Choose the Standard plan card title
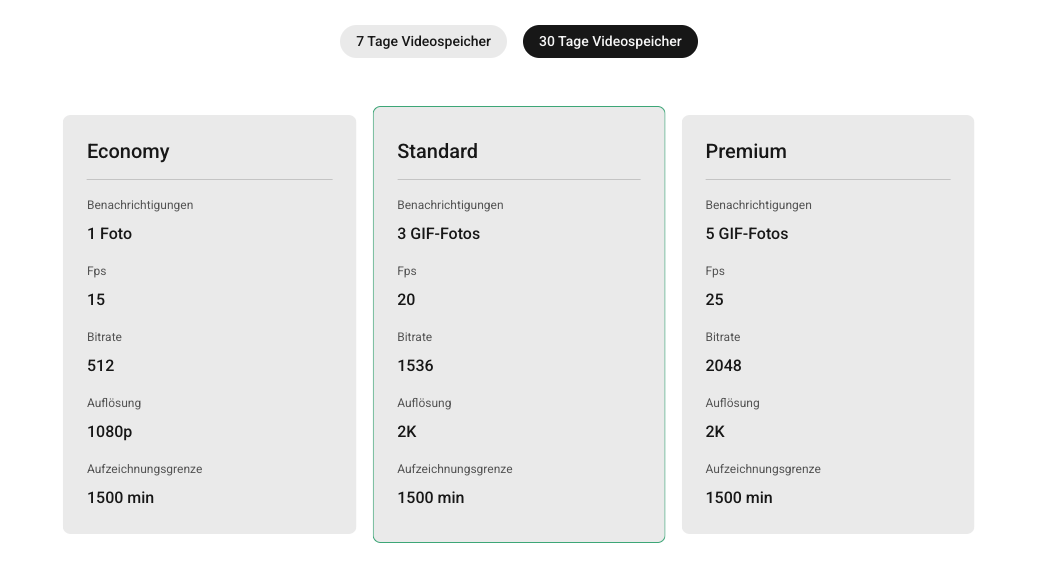1039x579 pixels. [437, 151]
